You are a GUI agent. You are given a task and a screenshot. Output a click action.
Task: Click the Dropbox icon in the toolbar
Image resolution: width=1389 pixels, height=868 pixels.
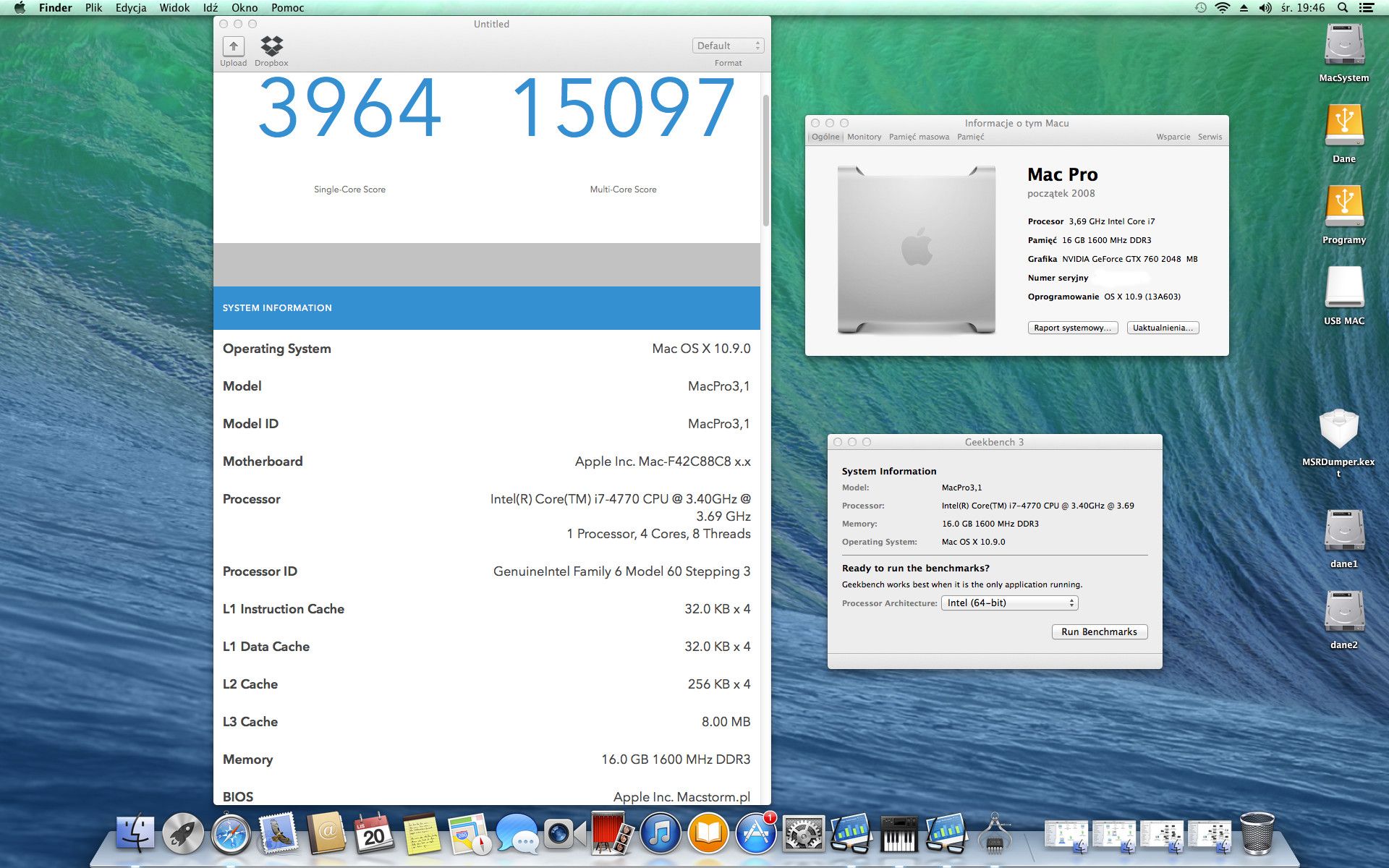click(272, 46)
